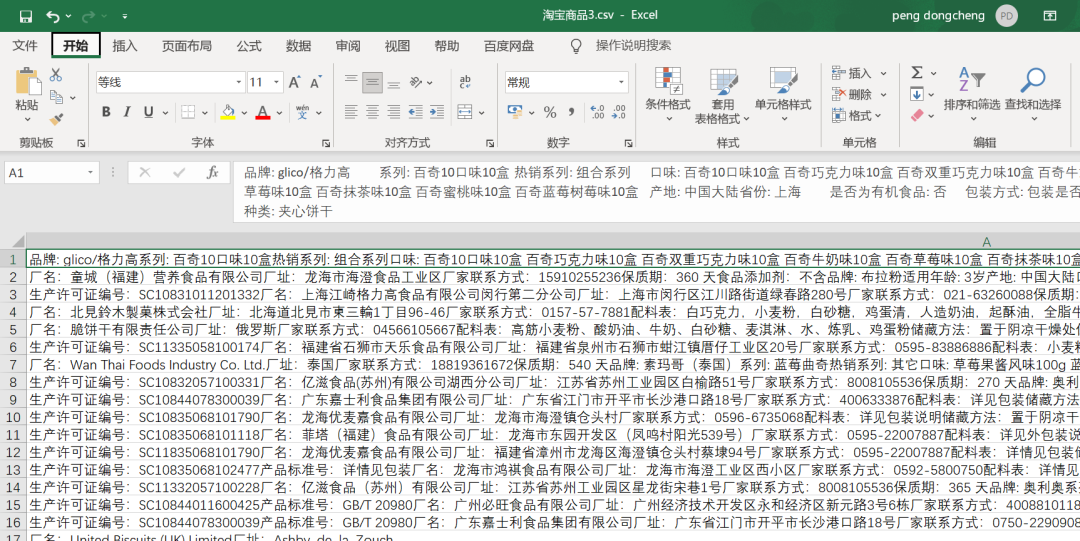Viewport: 1080px width, 541px height.
Task: Increase the font size with large A
Action: coord(295,83)
